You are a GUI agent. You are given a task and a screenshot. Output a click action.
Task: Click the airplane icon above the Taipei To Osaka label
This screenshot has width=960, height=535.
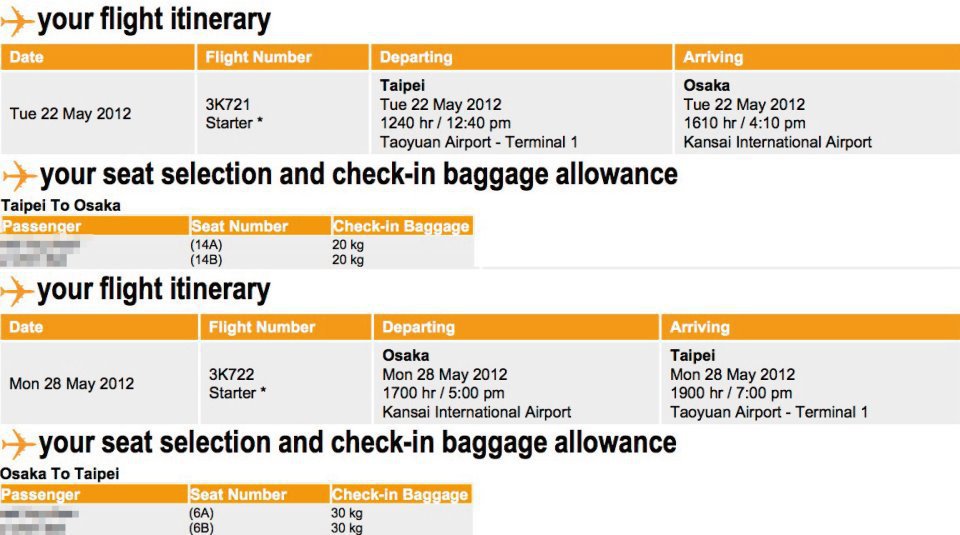click(x=18, y=177)
